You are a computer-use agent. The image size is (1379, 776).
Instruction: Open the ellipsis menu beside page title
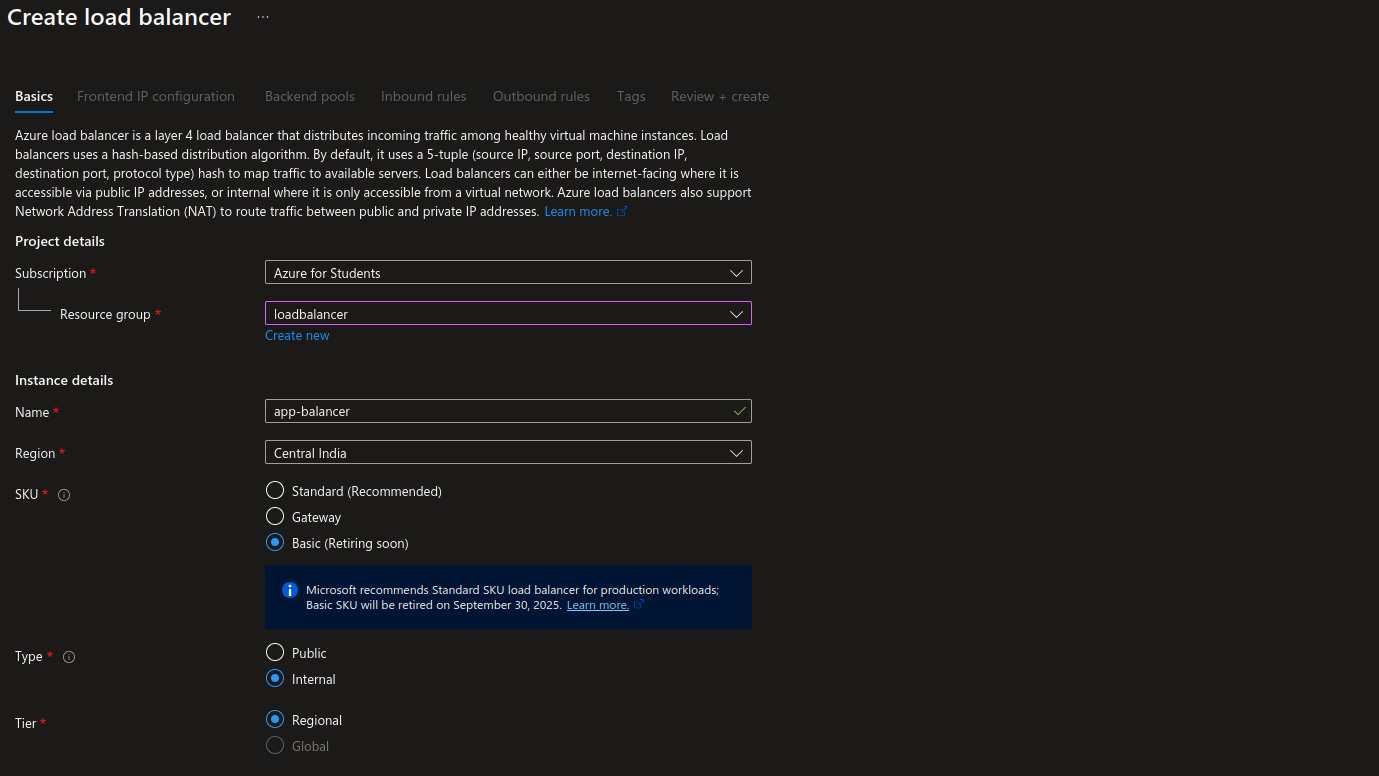click(x=263, y=18)
